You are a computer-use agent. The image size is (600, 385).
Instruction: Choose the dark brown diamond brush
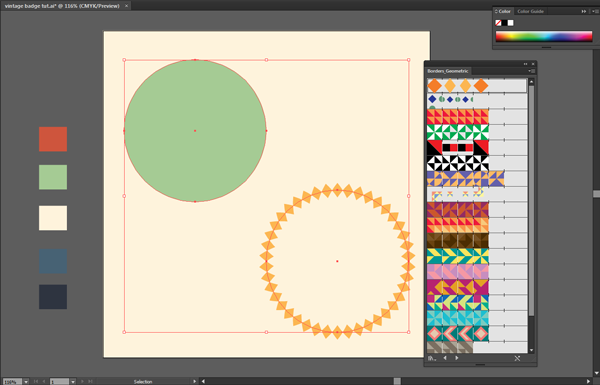(x=477, y=241)
